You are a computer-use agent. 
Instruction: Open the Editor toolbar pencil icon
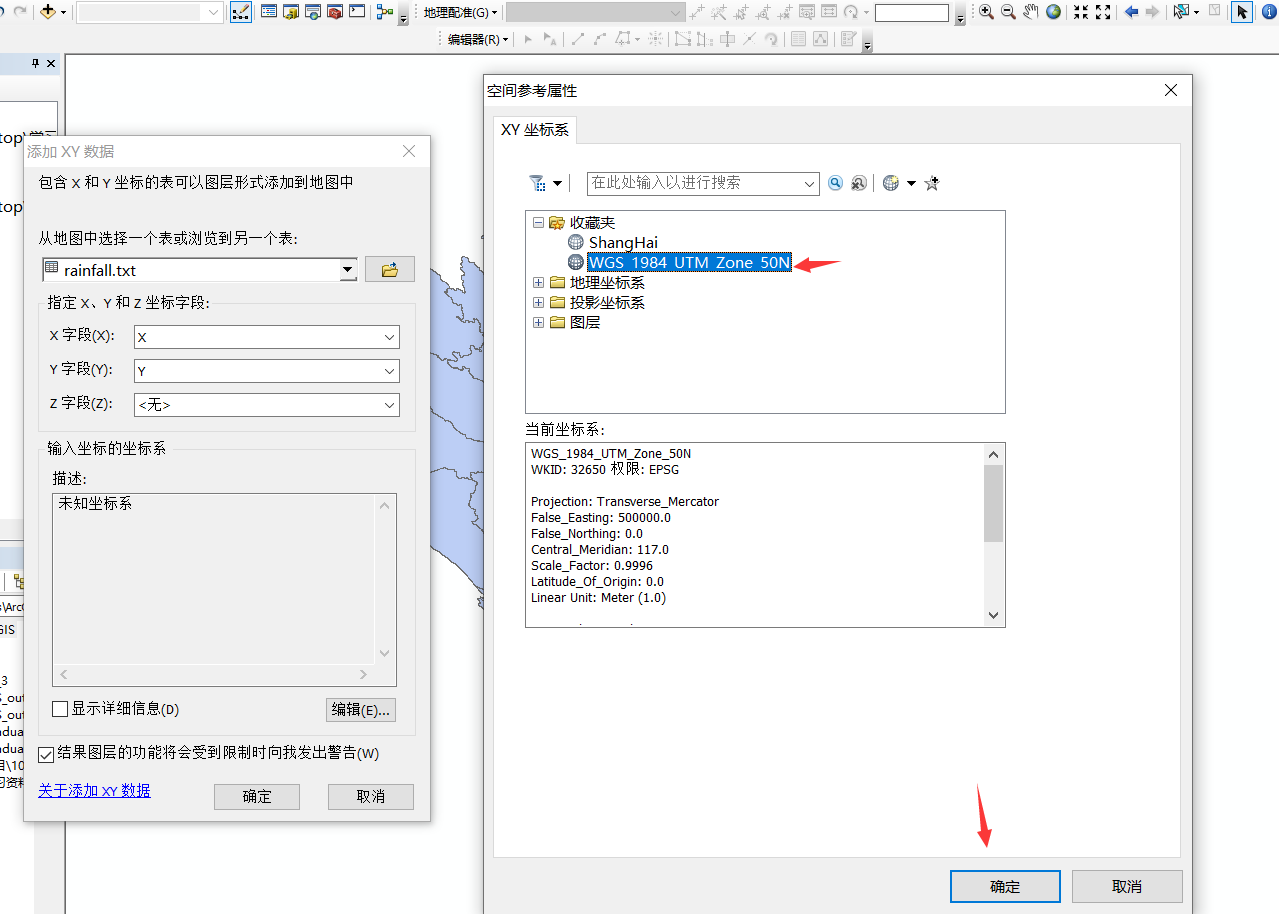240,12
